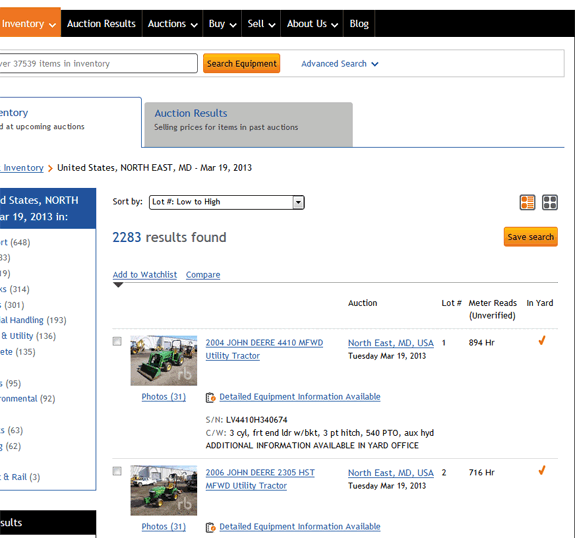Click the Save search button
Image resolution: width=575 pixels, height=538 pixels.
click(x=531, y=237)
